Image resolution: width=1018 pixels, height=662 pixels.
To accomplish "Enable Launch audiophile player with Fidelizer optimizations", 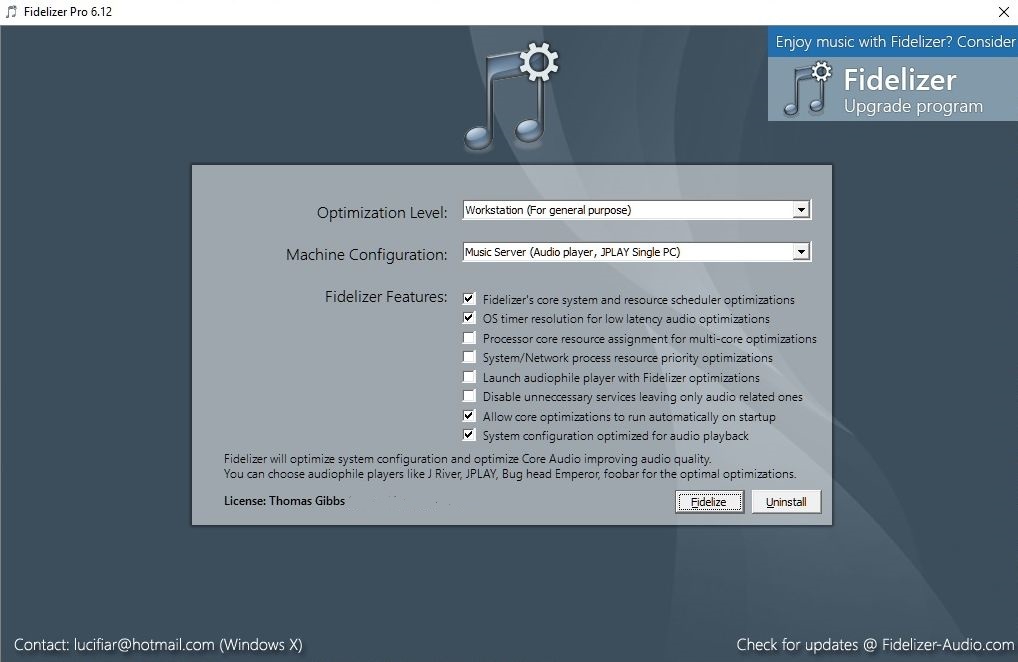I will pyautogui.click(x=469, y=376).
